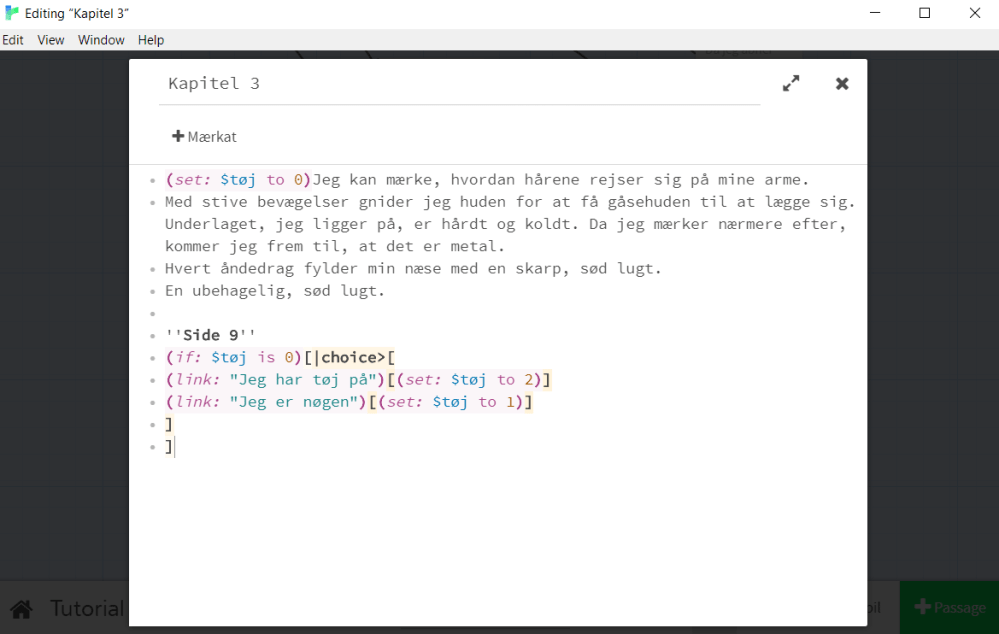Close the Kapitel 3 passage editor
The height and width of the screenshot is (634, 999).
click(842, 84)
